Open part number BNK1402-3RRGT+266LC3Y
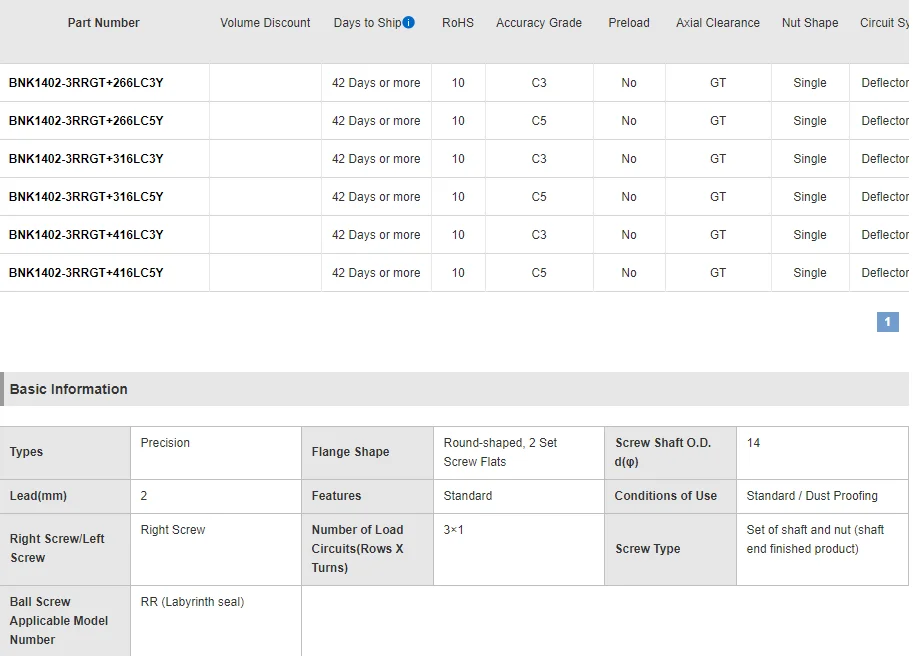This screenshot has height=656, width=914. (x=86, y=83)
